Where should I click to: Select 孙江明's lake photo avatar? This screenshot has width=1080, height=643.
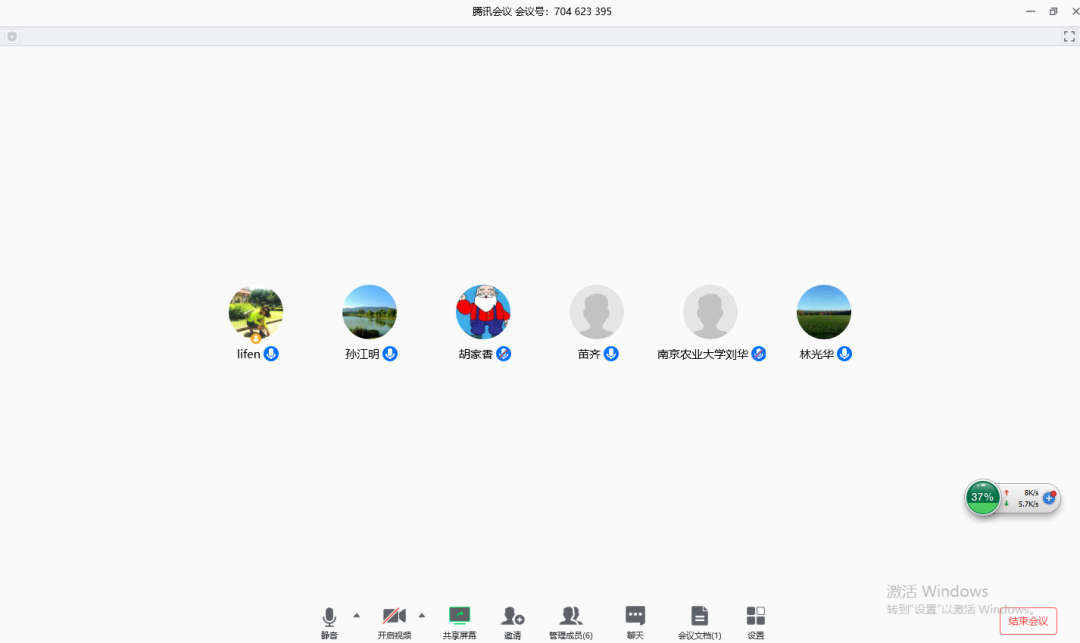click(369, 312)
